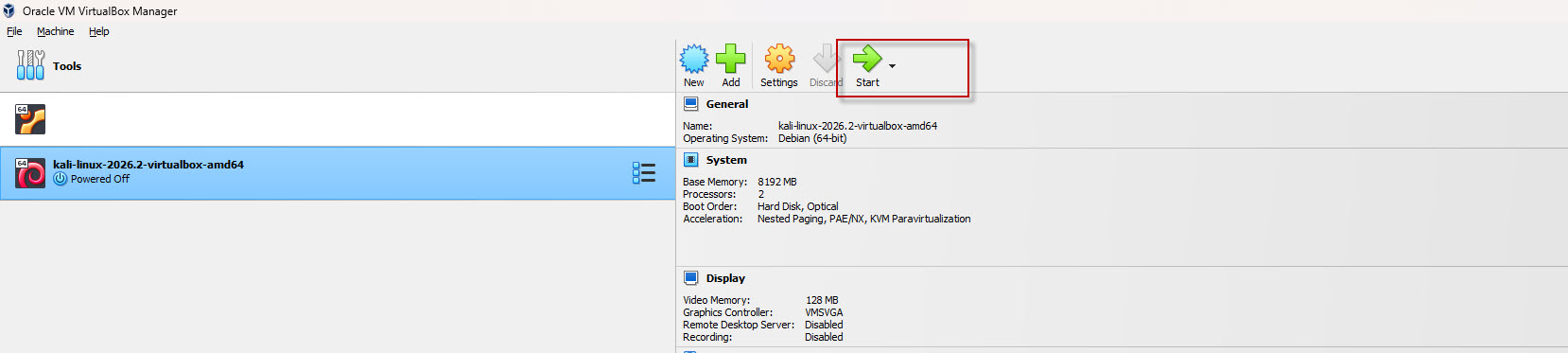This screenshot has width=1568, height=353.
Task: Select the unnamed VM with the orange icon
Action: [x=337, y=119]
